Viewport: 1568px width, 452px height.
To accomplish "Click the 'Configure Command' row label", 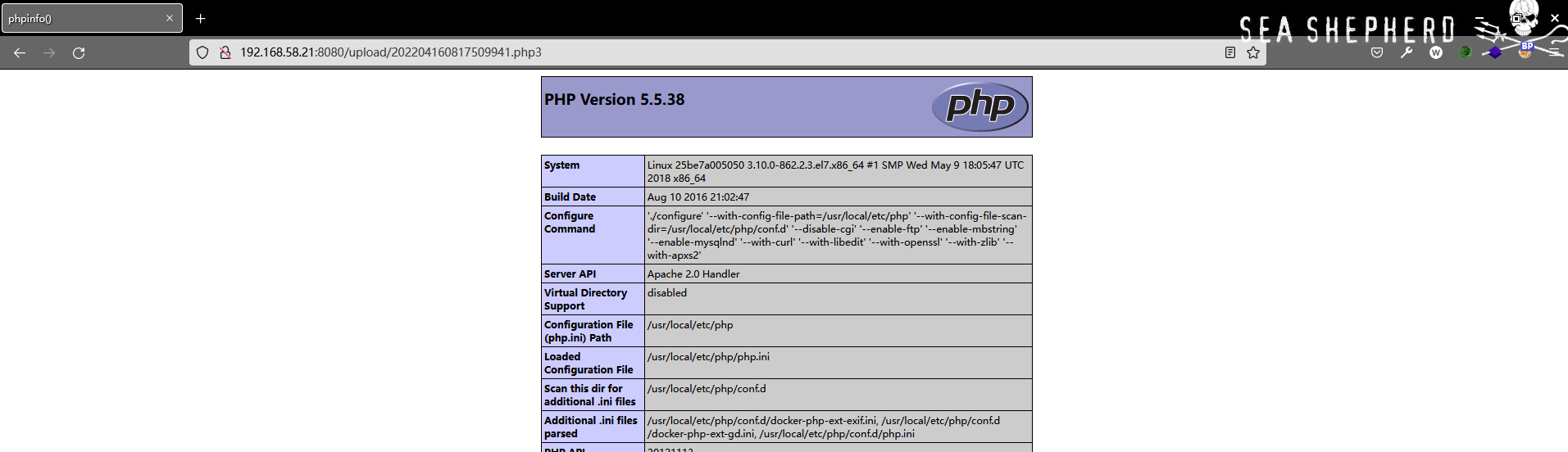I will point(570,223).
